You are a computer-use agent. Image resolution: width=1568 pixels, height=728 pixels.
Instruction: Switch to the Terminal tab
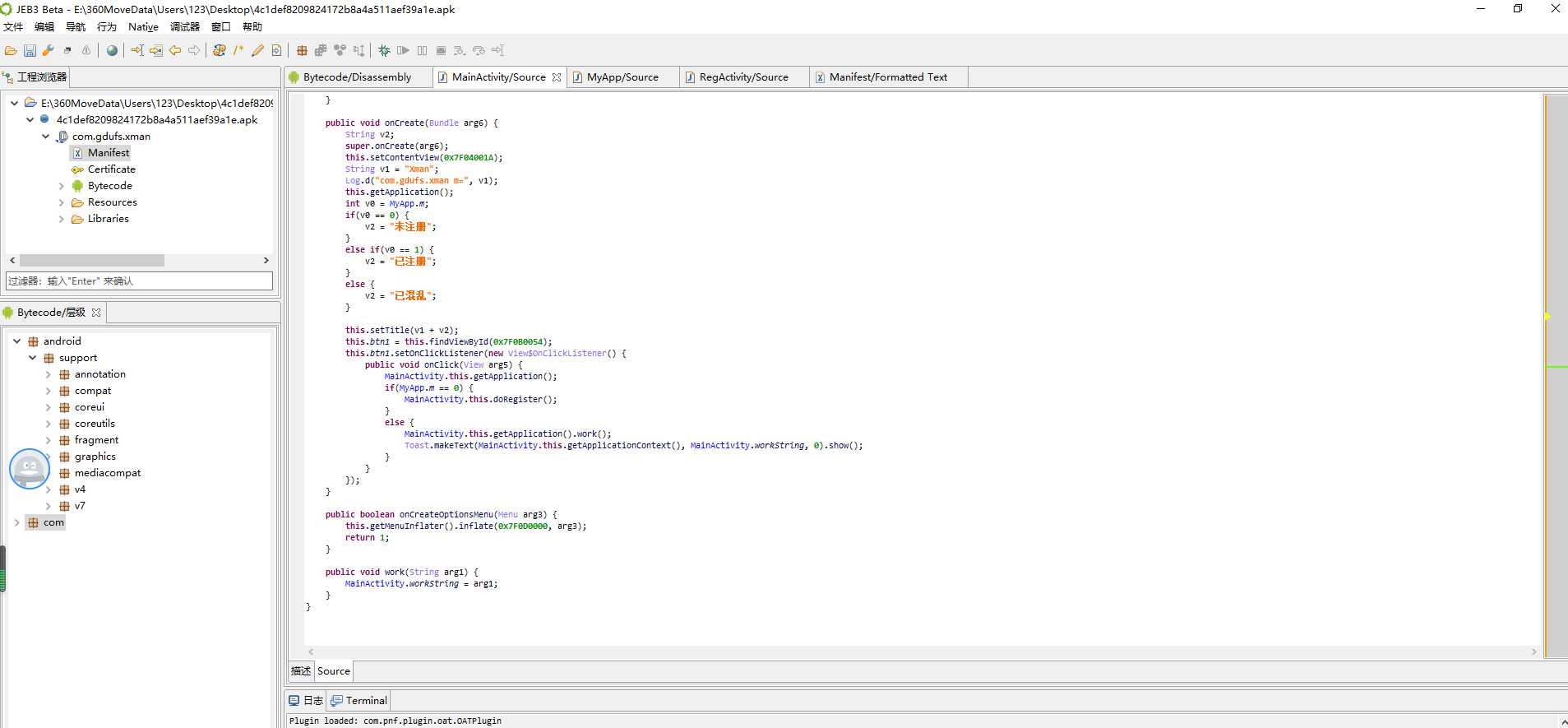(x=365, y=701)
